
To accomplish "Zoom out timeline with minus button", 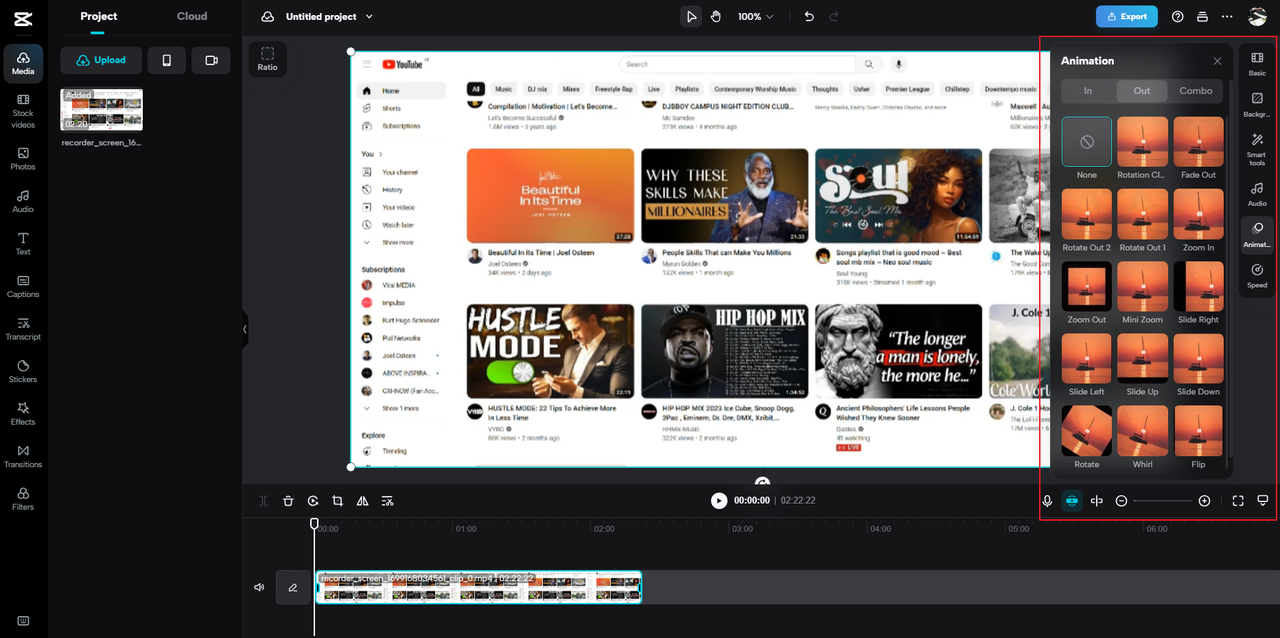I will (1122, 501).
